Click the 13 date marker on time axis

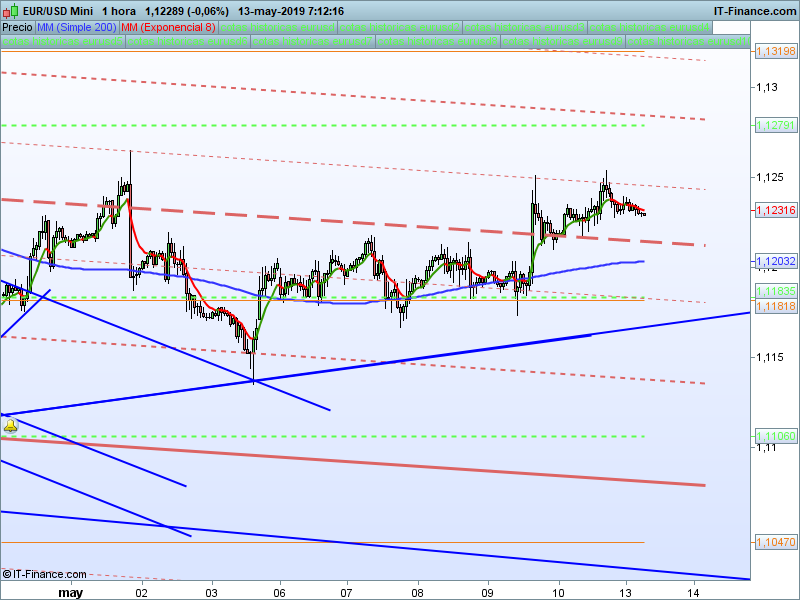click(626, 592)
